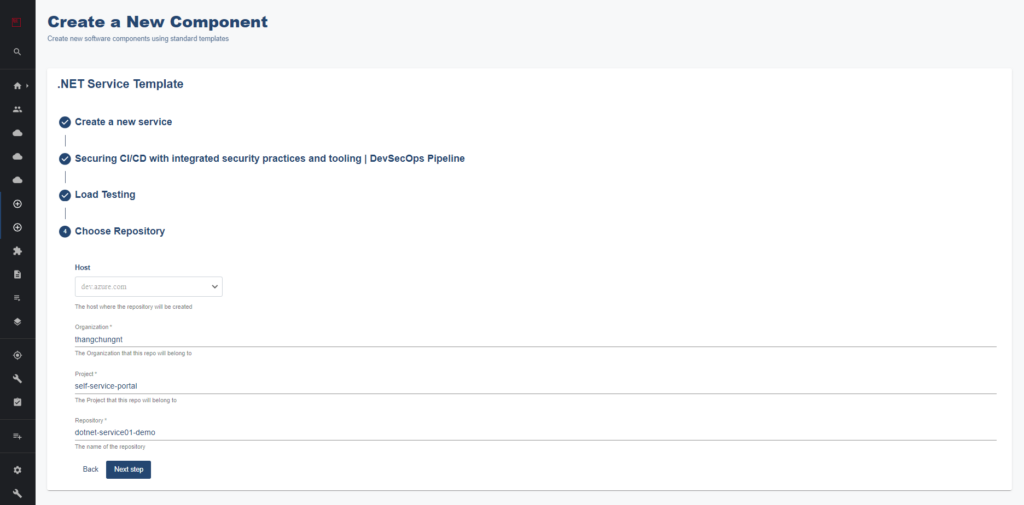
Task: Open Settings via the gear icon
Action: click(17, 470)
